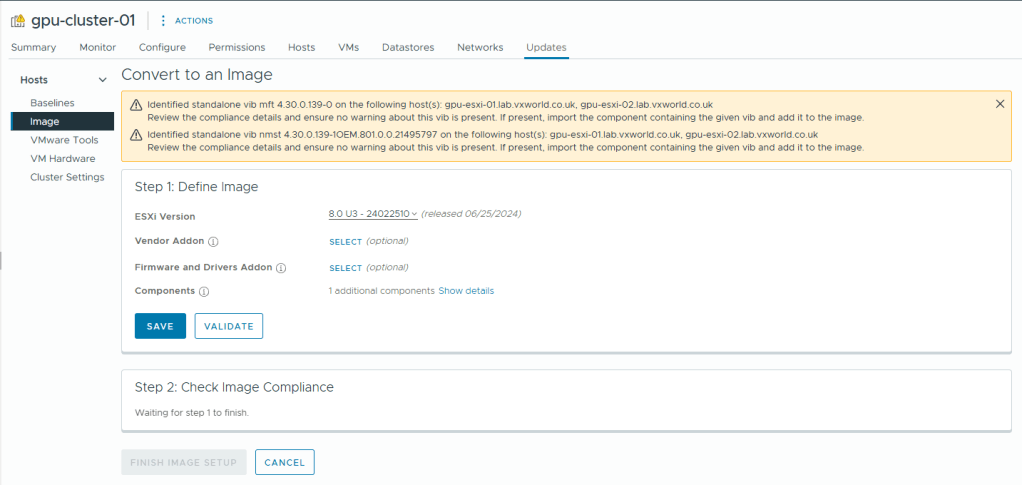Click the mft vib warning triangle icon
This screenshot has width=1022, height=485.
click(136, 105)
